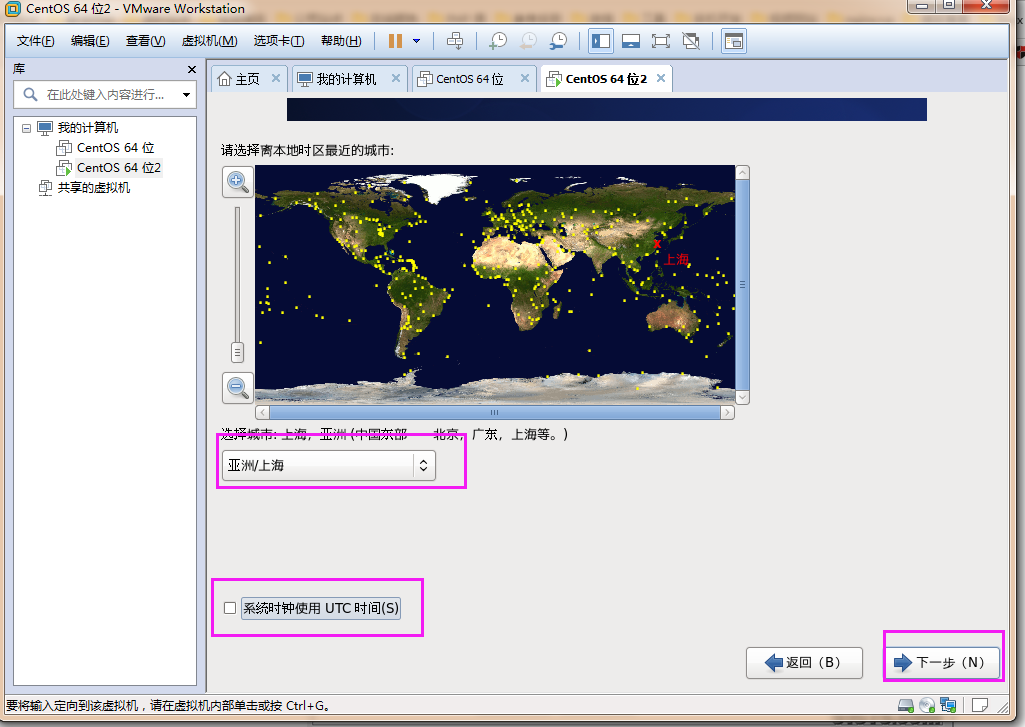1025x727 pixels.
Task: Switch to the 主页 tab
Action: (239, 79)
